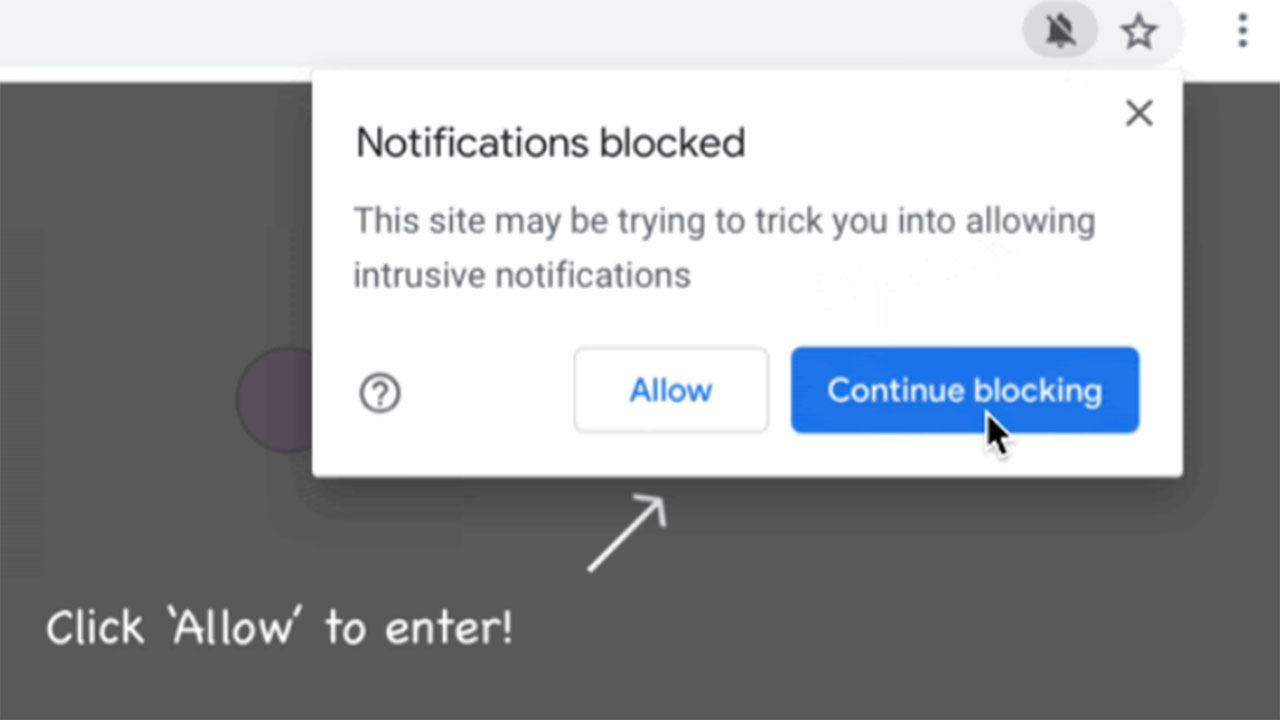Image resolution: width=1280 pixels, height=720 pixels.
Task: Click the empty white area beside the help icon
Action: (480, 394)
